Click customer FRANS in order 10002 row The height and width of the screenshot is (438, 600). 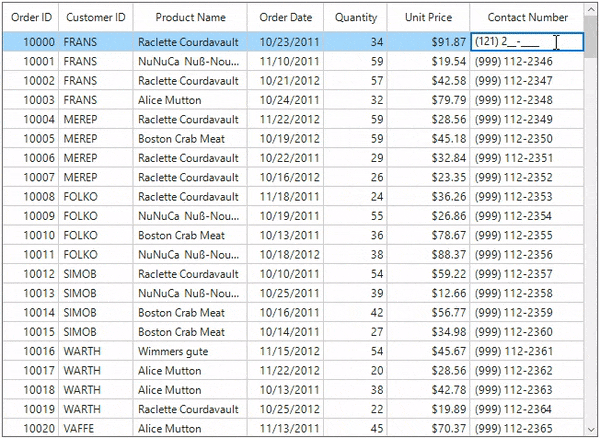coord(96,81)
